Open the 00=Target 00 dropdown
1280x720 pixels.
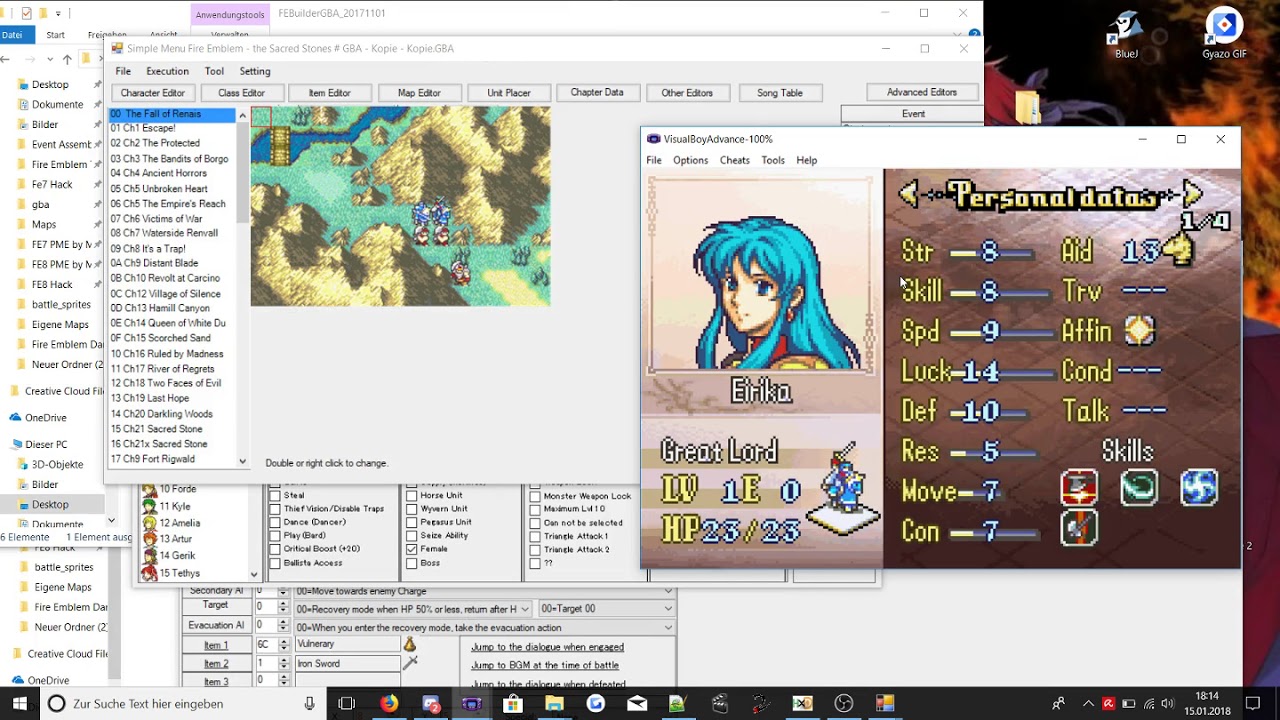(607, 608)
